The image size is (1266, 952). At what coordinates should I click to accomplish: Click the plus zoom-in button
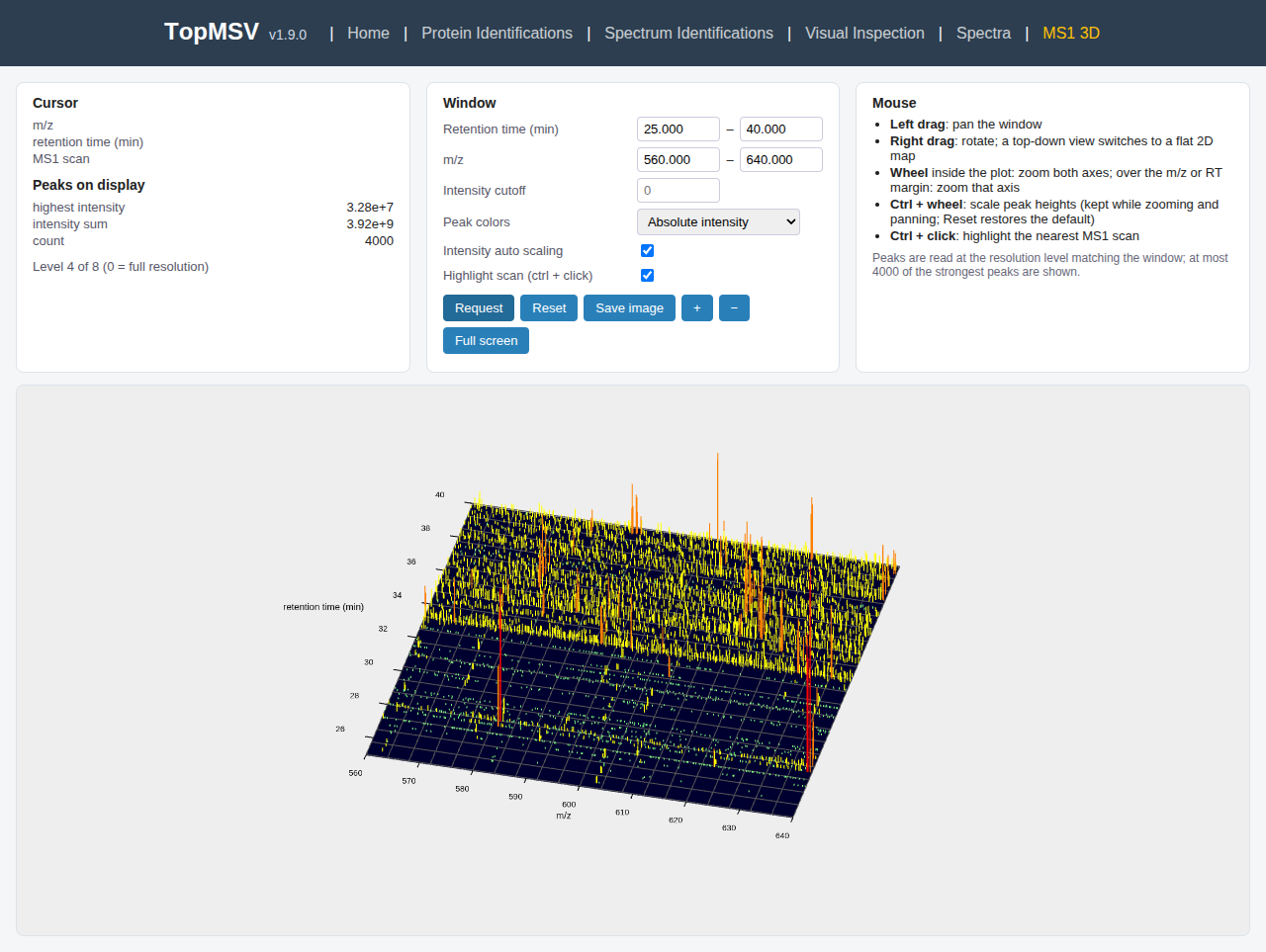click(x=697, y=308)
